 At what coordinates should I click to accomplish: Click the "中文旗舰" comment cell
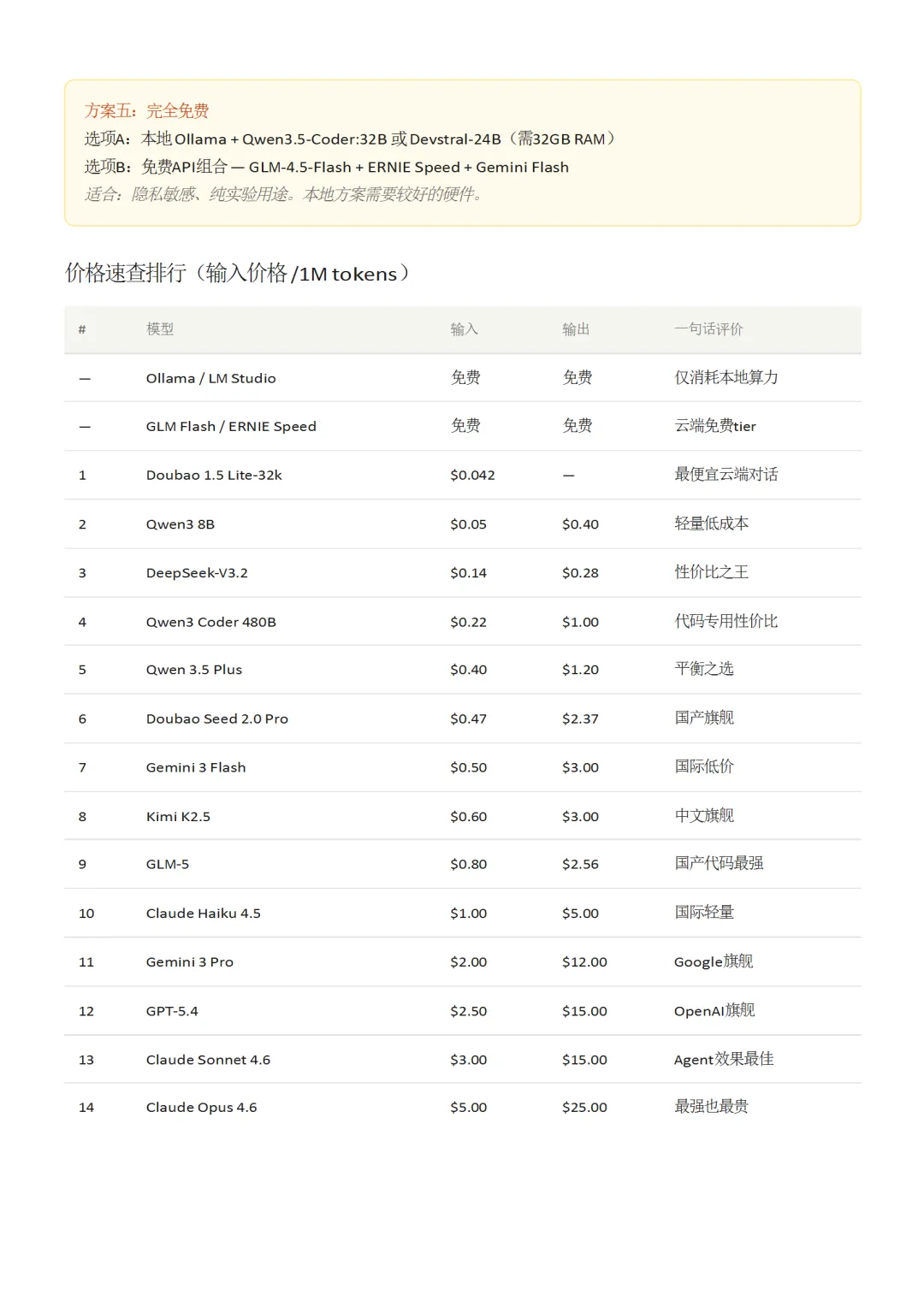pos(703,816)
